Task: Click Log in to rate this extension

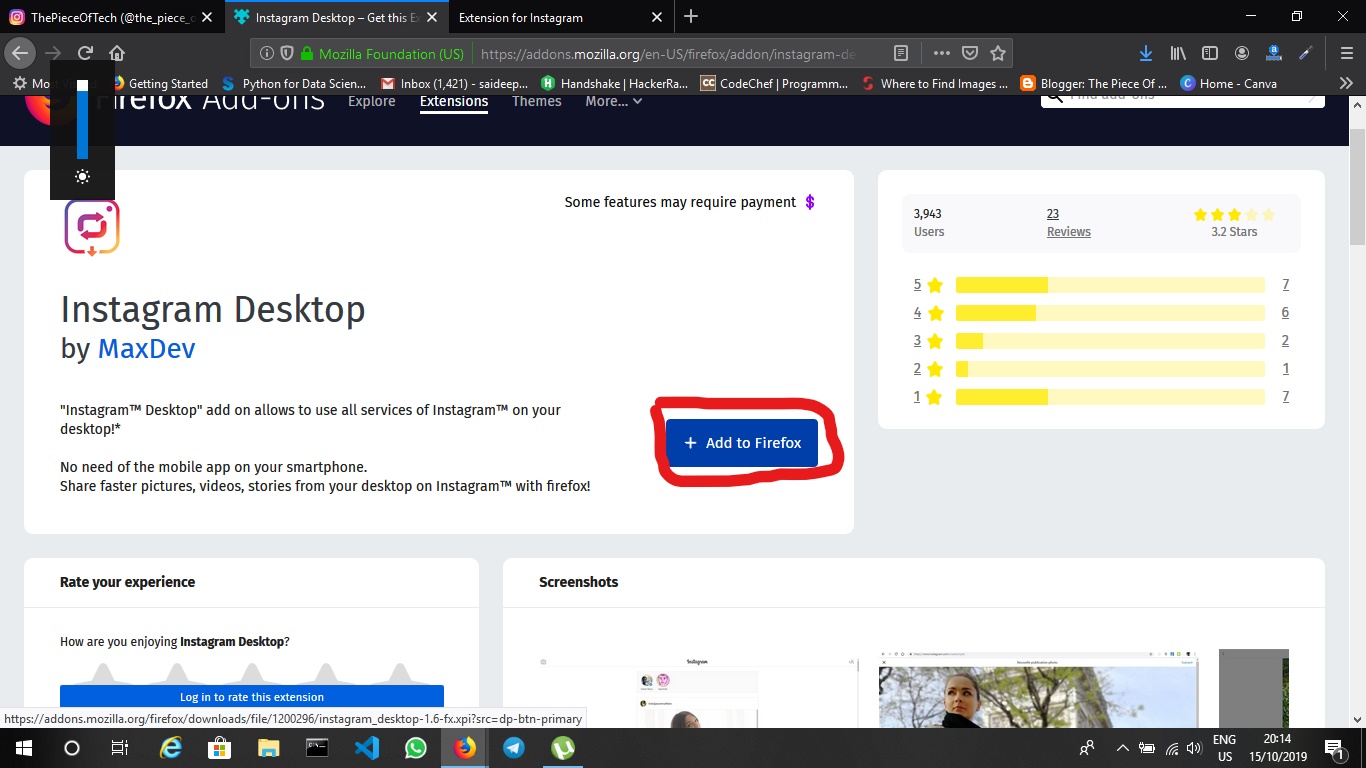Action: (252, 697)
